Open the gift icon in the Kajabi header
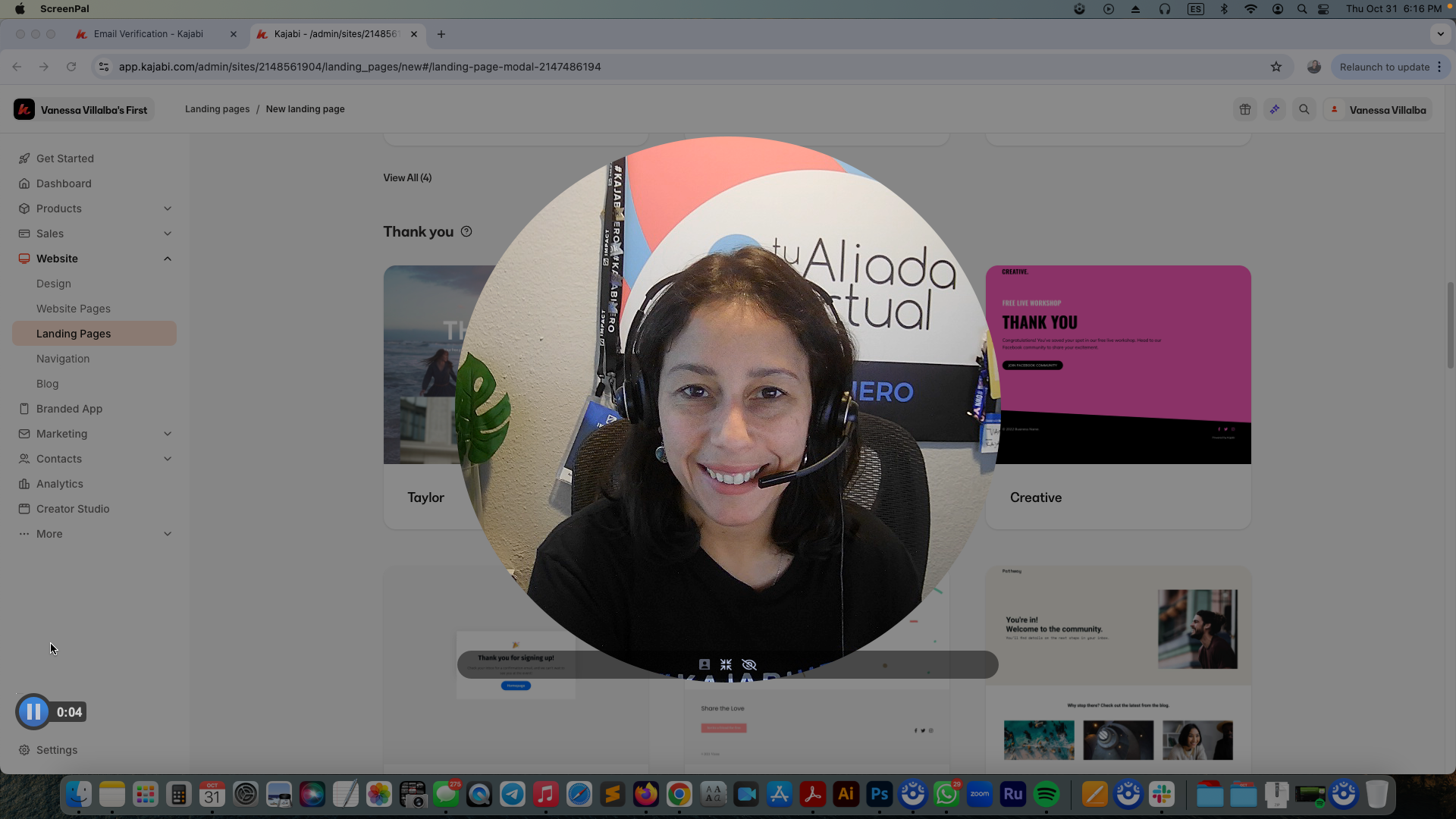The height and width of the screenshot is (819, 1456). click(1245, 110)
